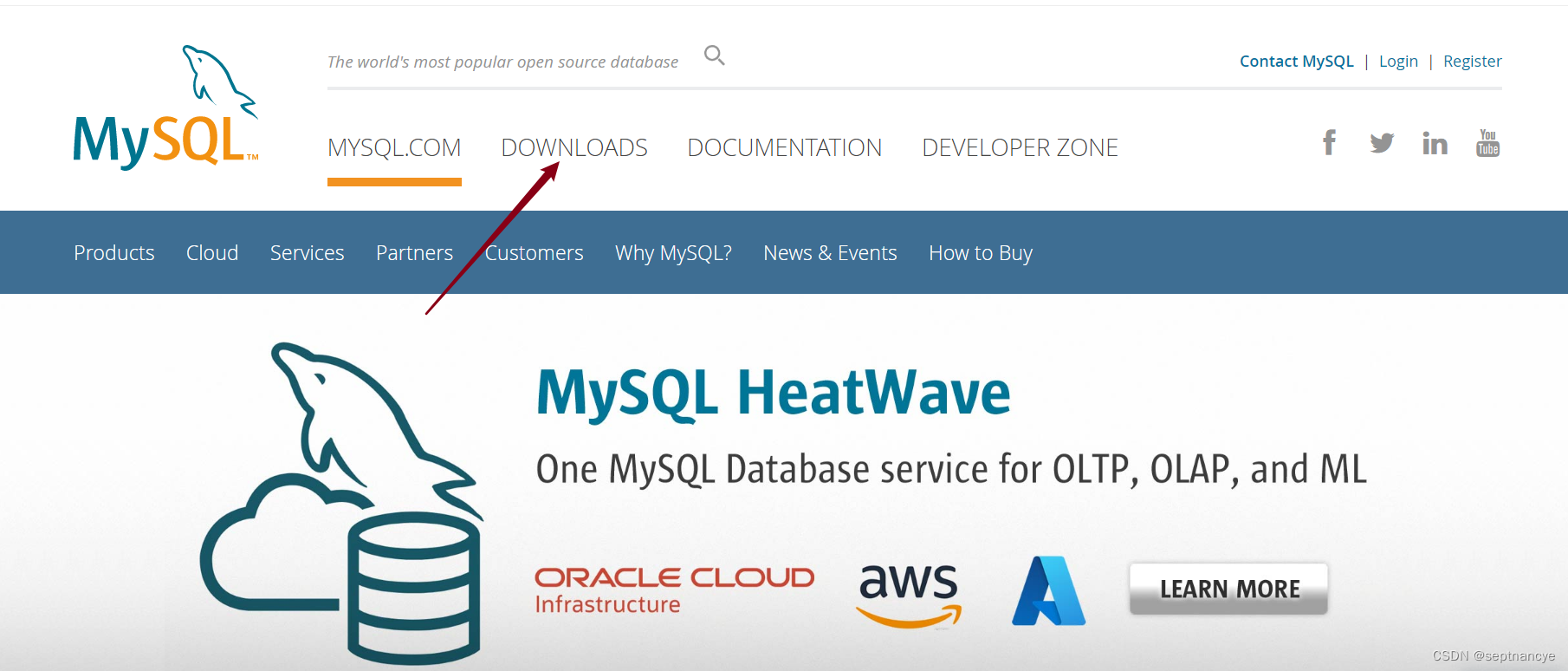Open the Products menu
Image resolution: width=1568 pixels, height=671 pixels.
point(114,253)
